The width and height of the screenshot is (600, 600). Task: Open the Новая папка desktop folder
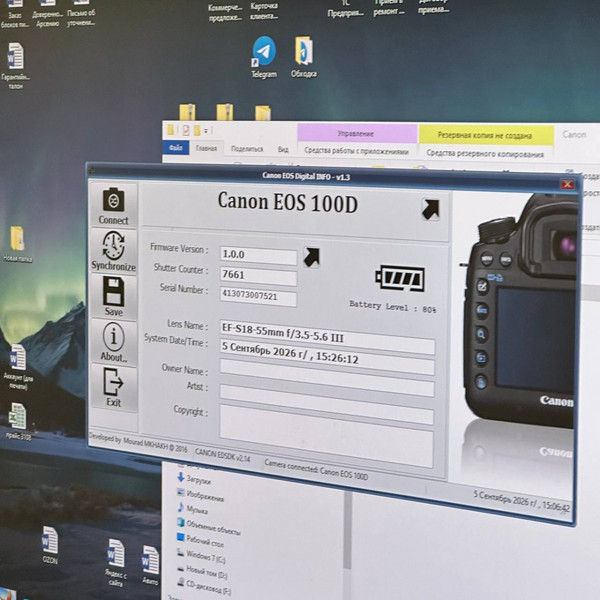coord(17,244)
